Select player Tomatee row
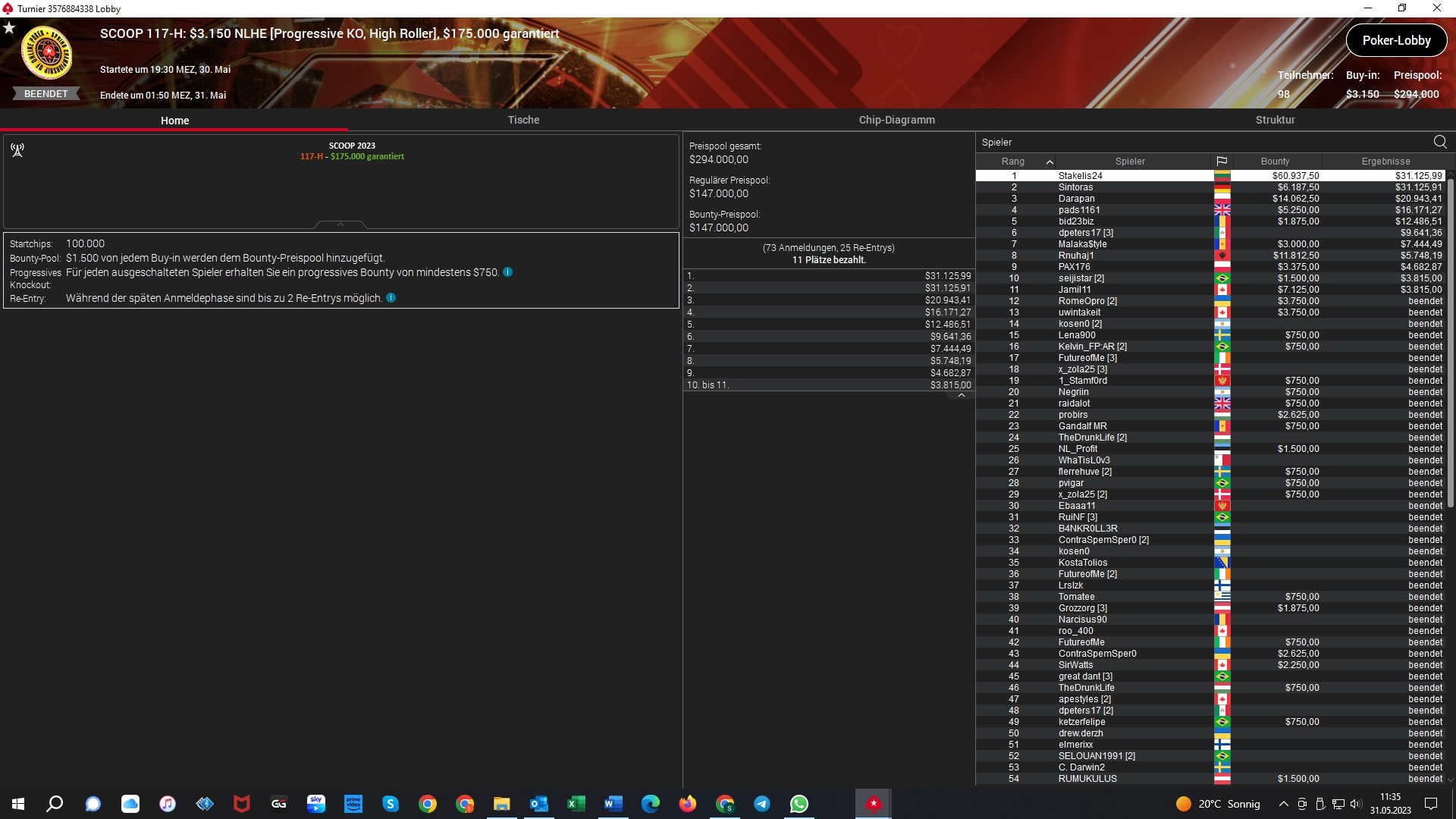Screen dimensions: 1456x819 click(1210, 597)
